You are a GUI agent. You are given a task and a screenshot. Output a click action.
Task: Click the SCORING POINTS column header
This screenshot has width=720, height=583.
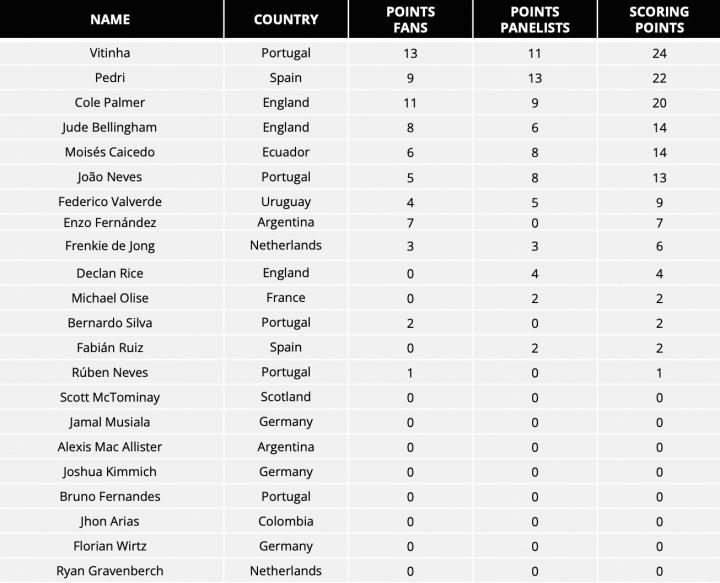coord(659,19)
